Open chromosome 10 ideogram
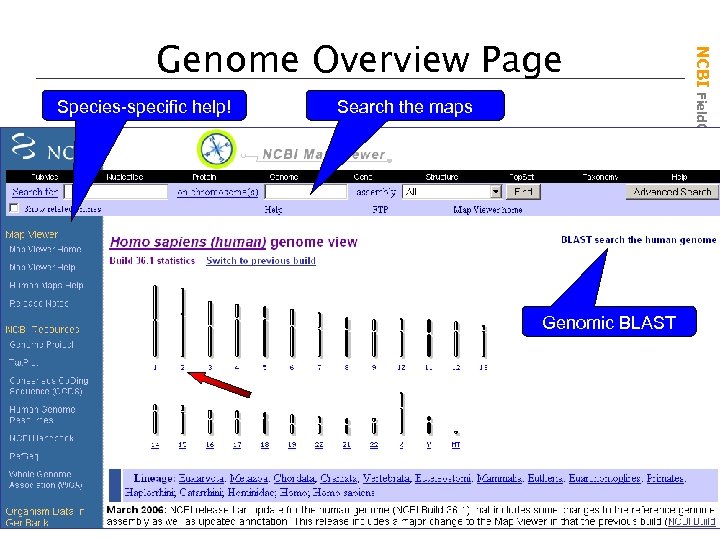This screenshot has height=540, width=720. (x=402, y=338)
